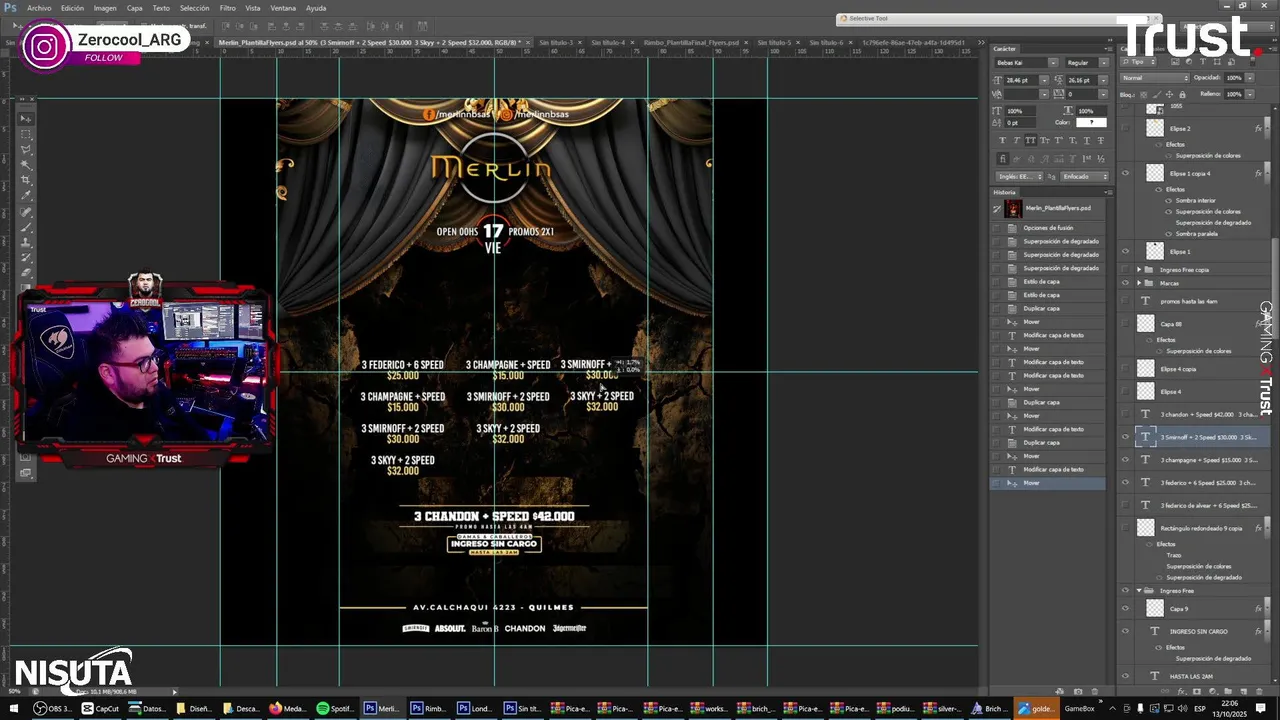Open the Normal blend mode dropdown

coord(1155,78)
